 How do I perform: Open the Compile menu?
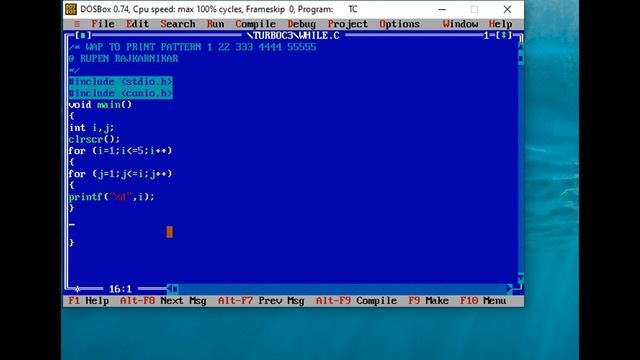[256, 24]
